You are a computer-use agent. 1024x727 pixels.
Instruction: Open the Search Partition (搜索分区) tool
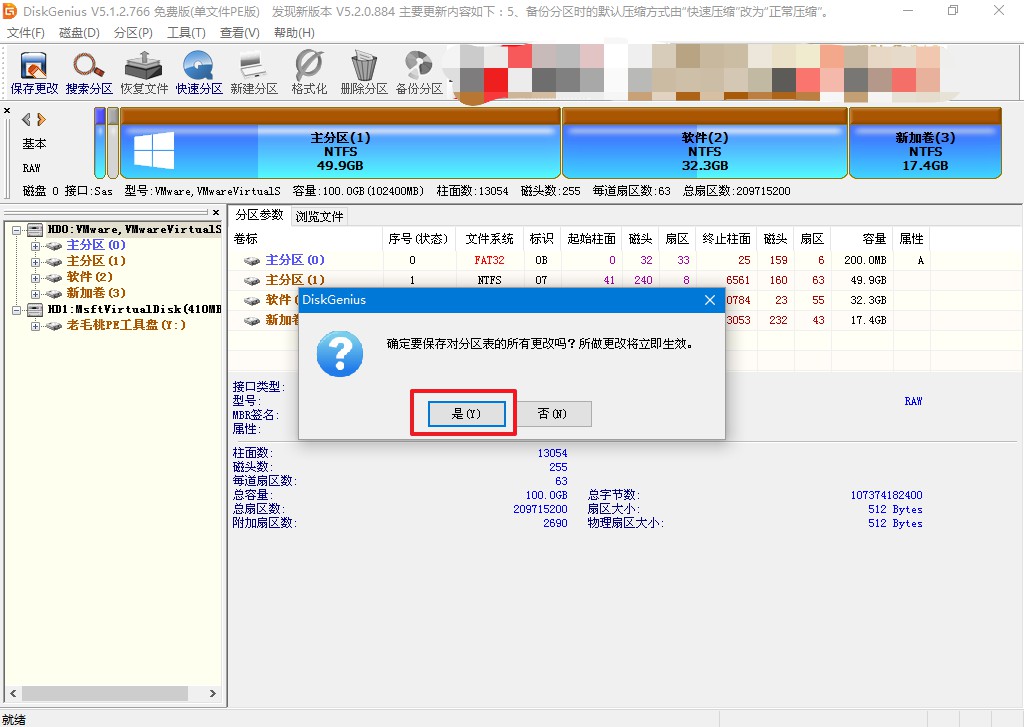click(89, 73)
